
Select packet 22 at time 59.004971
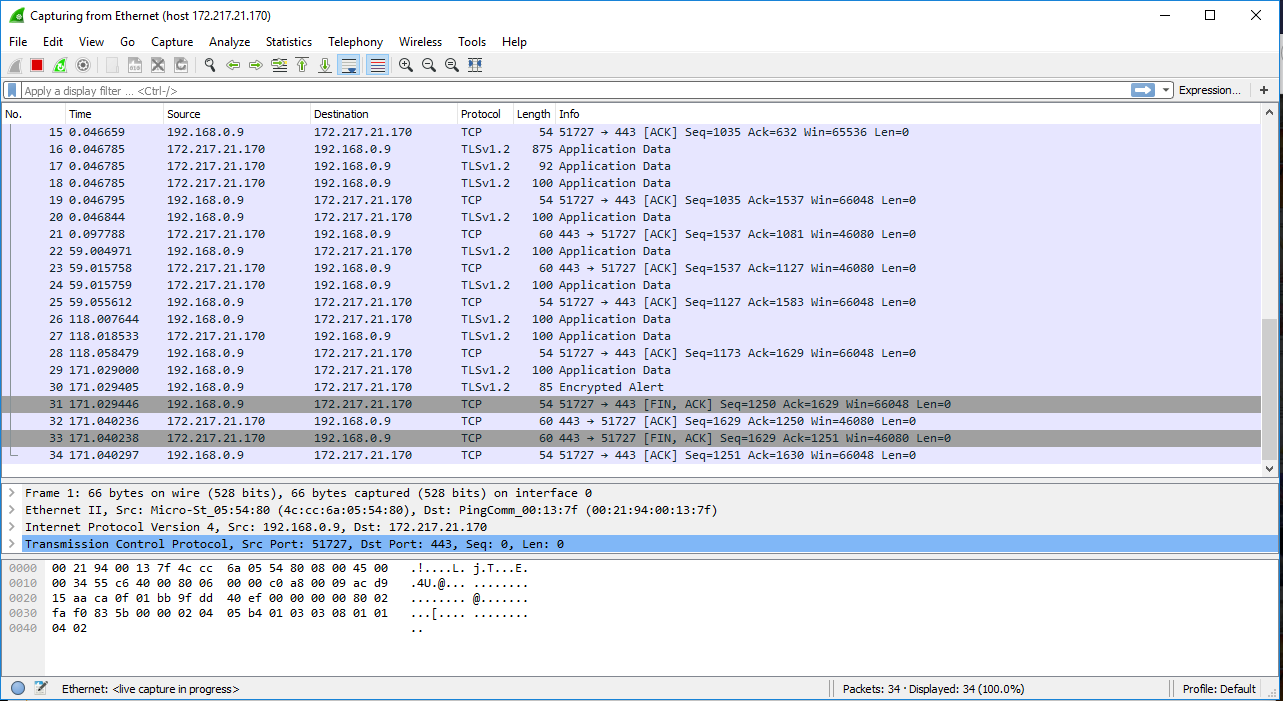coord(632,251)
